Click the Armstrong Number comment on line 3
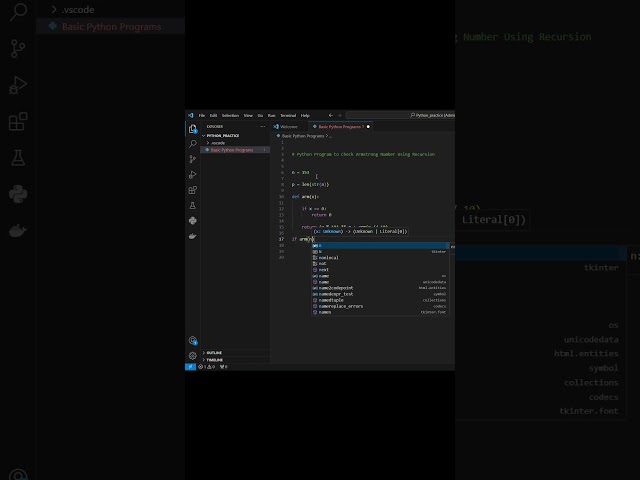Screen dimensions: 640x480 [x=363, y=154]
